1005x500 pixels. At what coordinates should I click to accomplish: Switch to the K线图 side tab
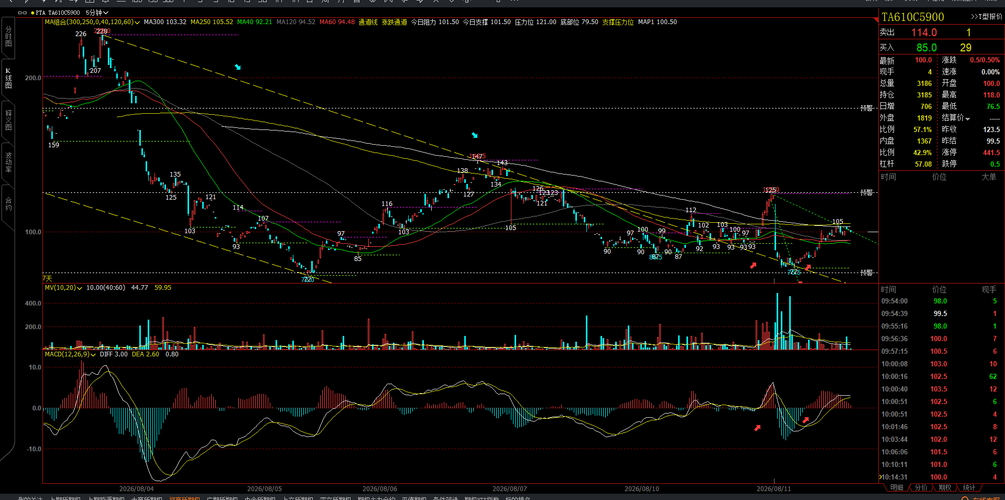click(8, 78)
